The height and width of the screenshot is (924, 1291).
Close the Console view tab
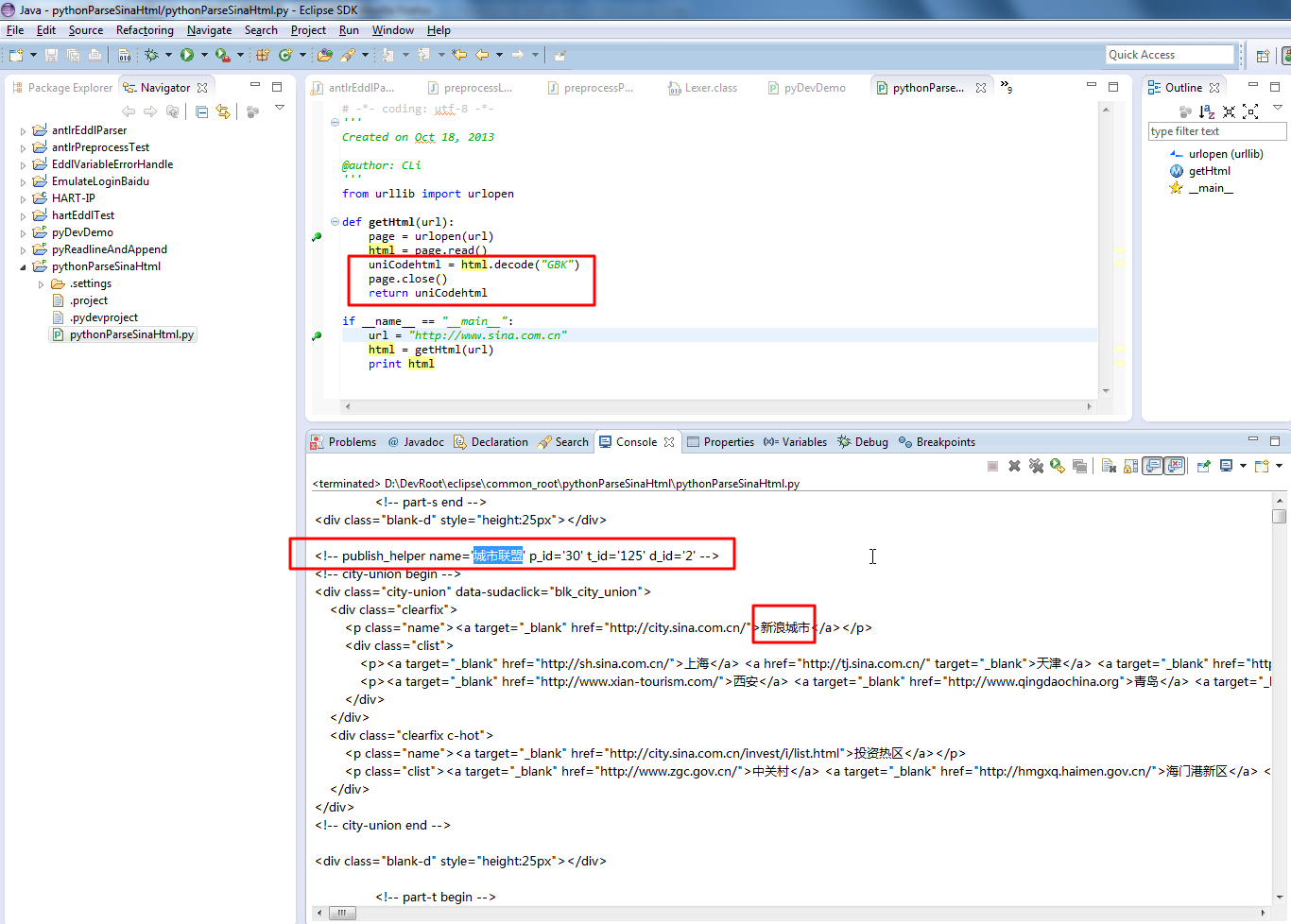pos(669,442)
